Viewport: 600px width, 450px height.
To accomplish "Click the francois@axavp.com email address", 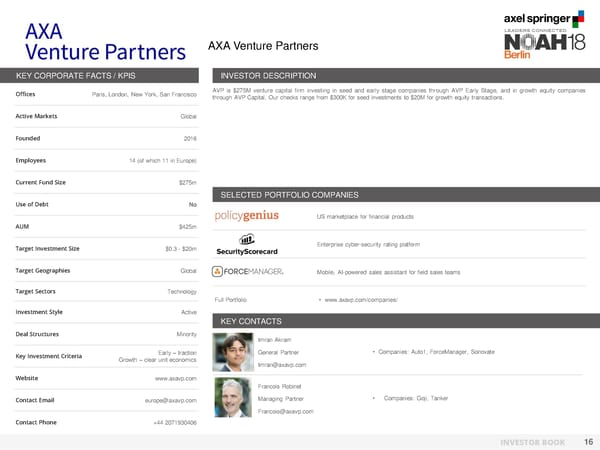I will tap(286, 411).
